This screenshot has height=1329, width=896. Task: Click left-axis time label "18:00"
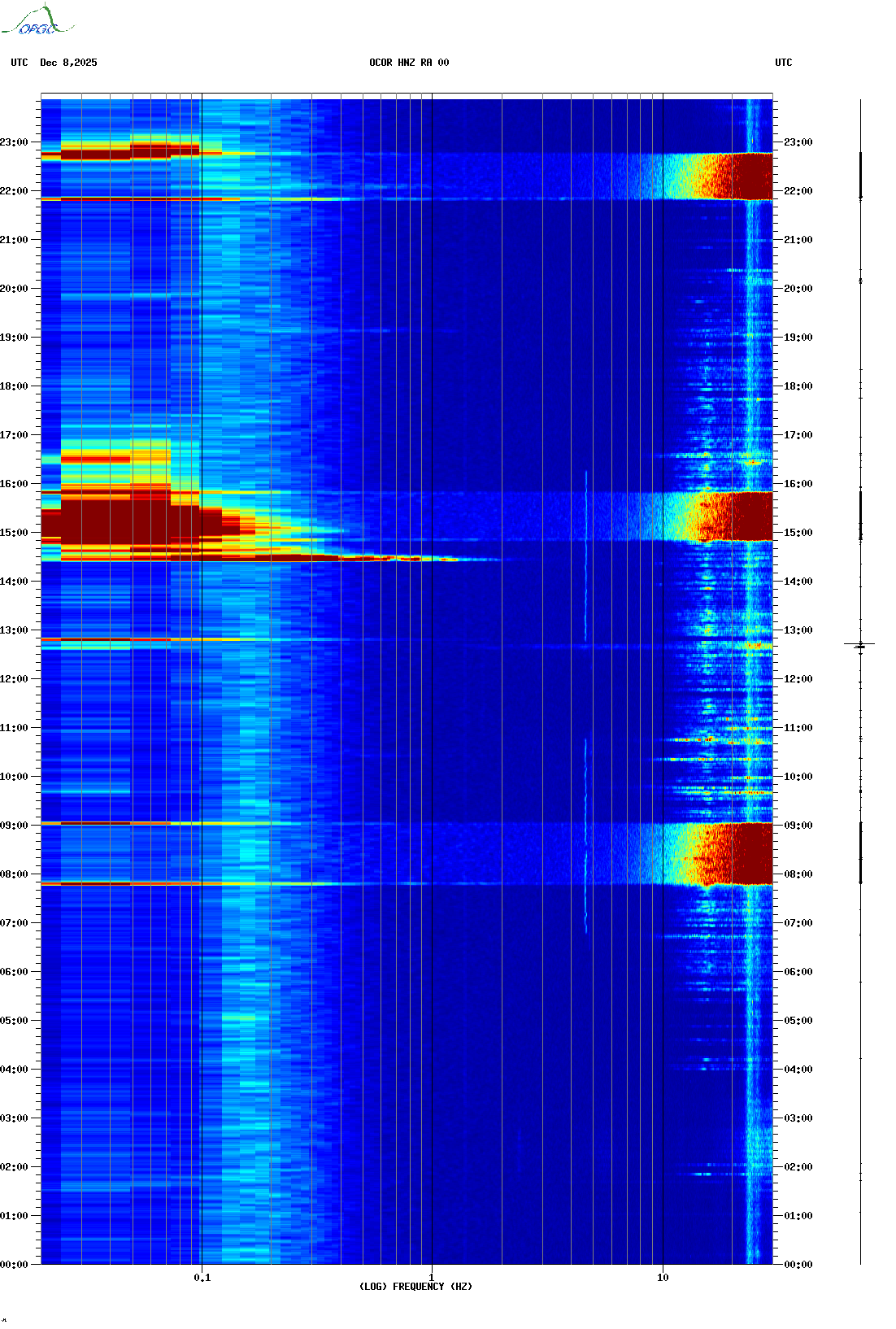pyautogui.click(x=14, y=386)
